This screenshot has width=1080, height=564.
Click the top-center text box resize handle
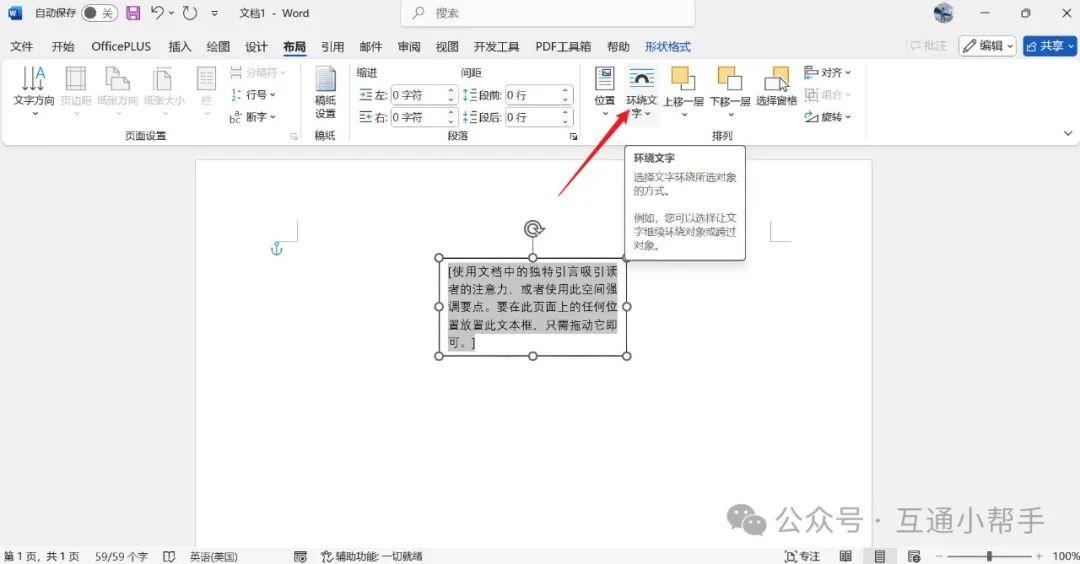(532, 258)
